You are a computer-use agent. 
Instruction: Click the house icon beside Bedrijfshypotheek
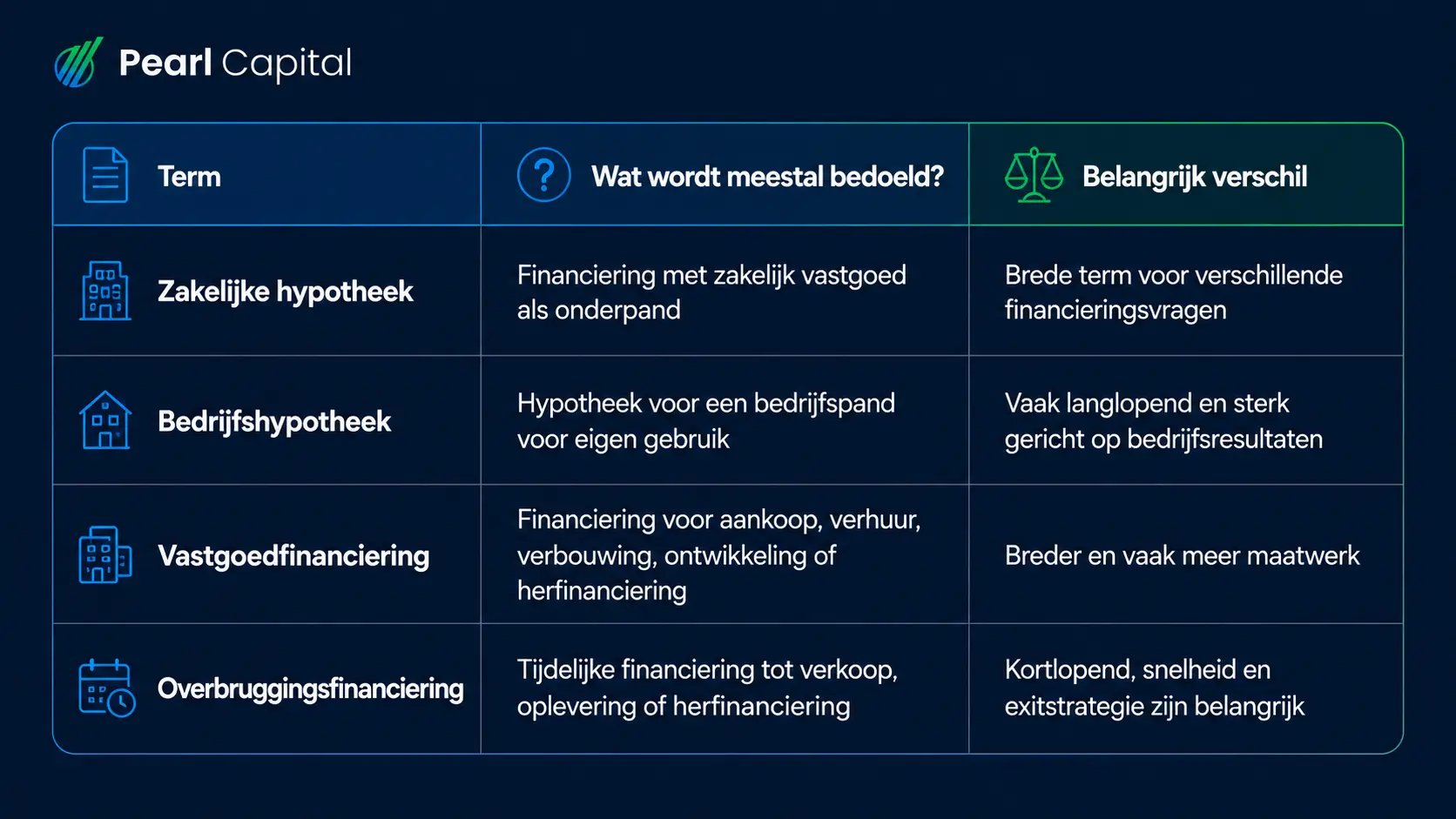[x=105, y=420]
